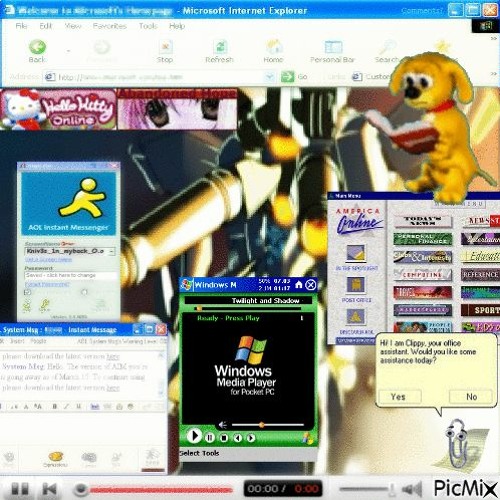
Task: Click the Send icon in Instant Message window
Action: tap(153, 457)
